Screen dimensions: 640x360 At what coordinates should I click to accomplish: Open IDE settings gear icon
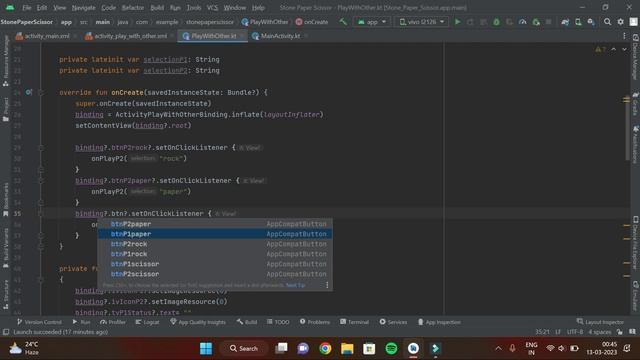pos(620,22)
